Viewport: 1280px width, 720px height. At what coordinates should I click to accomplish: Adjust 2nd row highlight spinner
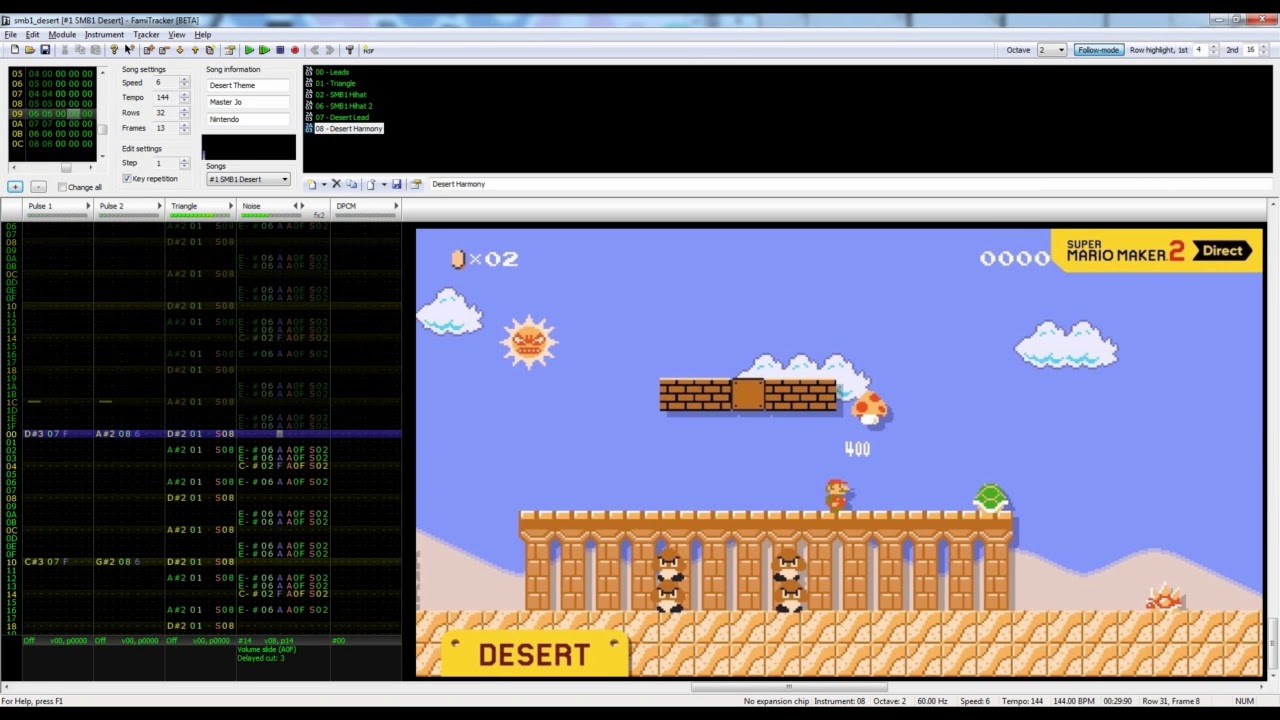coord(1264,50)
